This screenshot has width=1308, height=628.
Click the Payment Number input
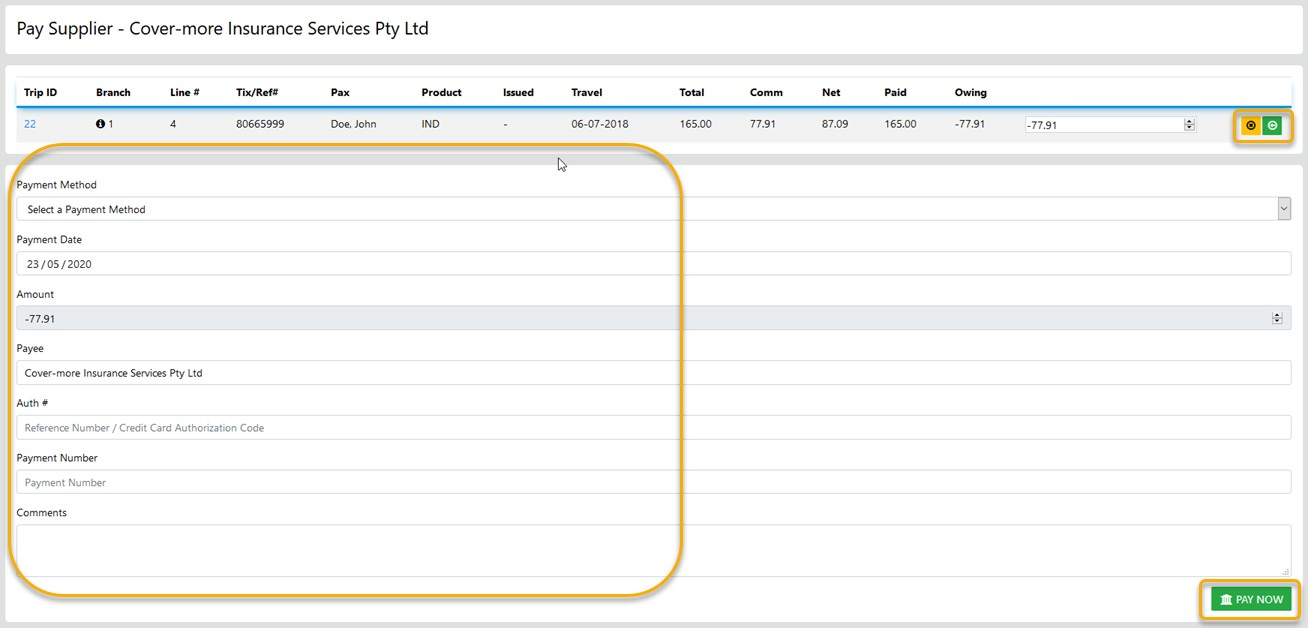(x=653, y=482)
